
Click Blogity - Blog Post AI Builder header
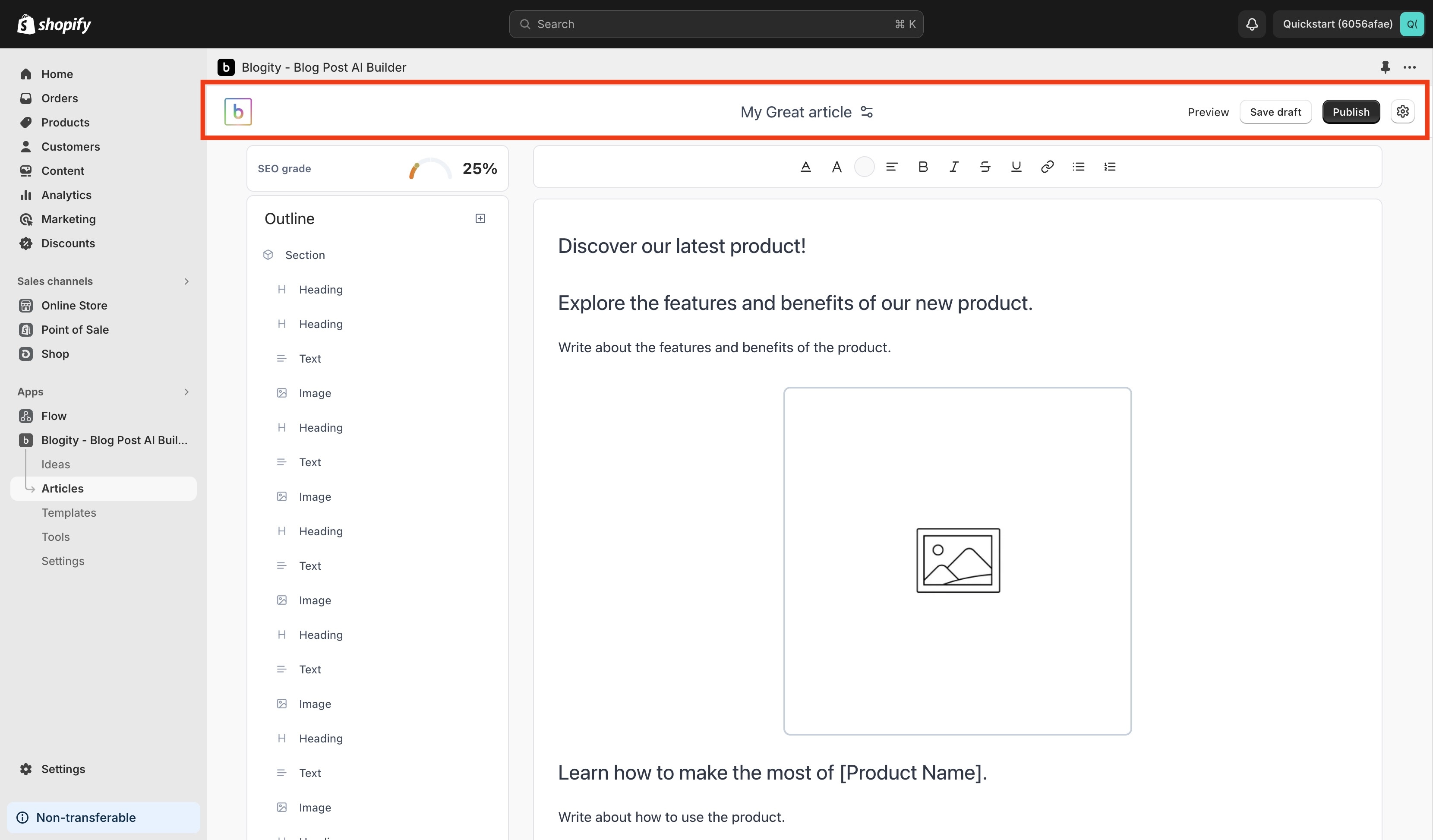point(324,67)
